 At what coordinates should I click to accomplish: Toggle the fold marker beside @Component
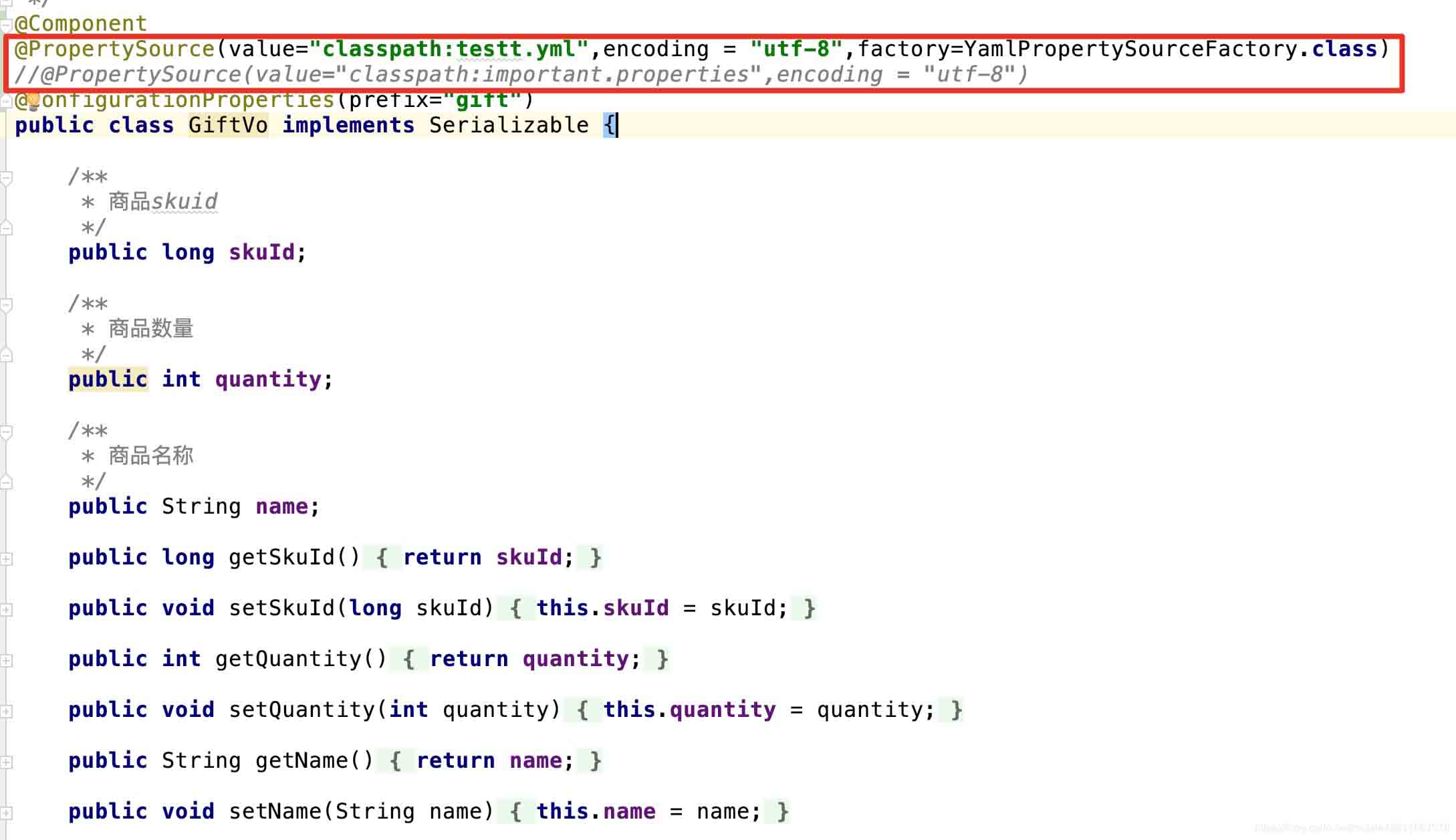6,25
